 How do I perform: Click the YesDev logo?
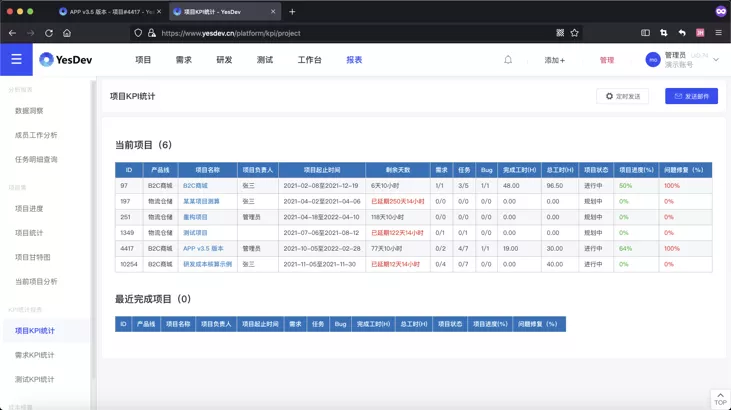click(66, 60)
